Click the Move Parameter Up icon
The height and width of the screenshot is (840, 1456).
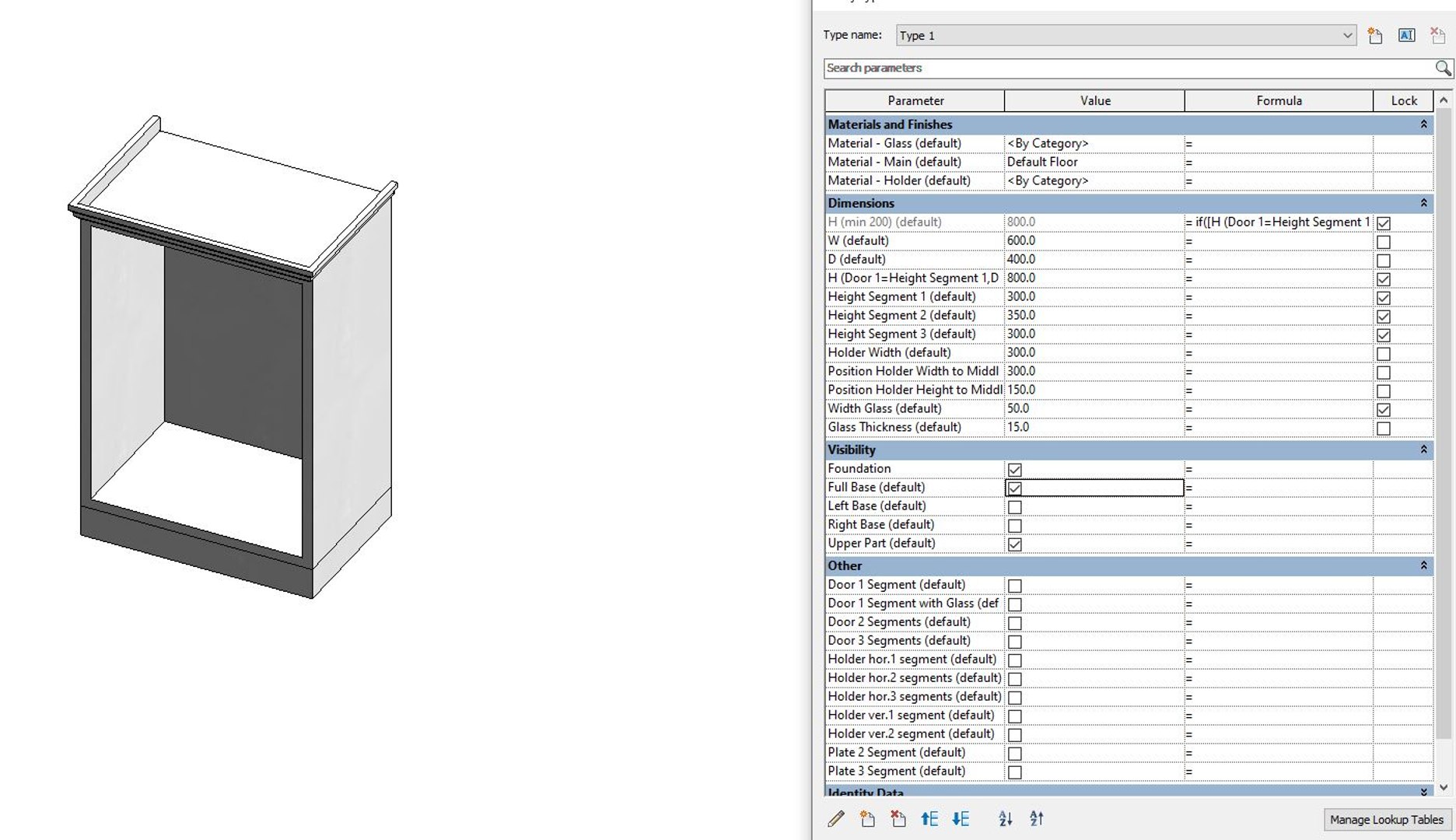929,818
